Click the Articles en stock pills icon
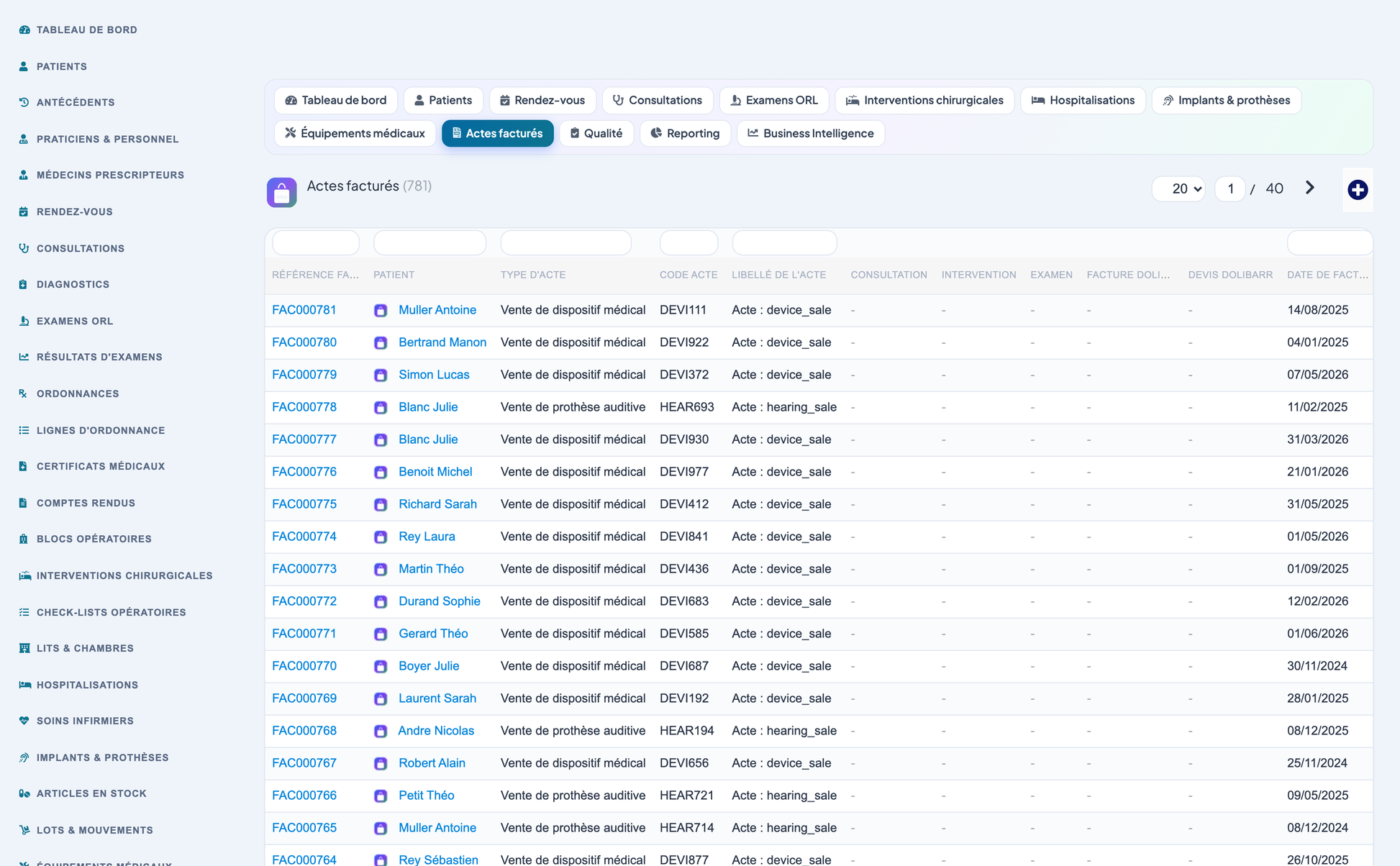Image resolution: width=1400 pixels, height=866 pixels. (24, 793)
